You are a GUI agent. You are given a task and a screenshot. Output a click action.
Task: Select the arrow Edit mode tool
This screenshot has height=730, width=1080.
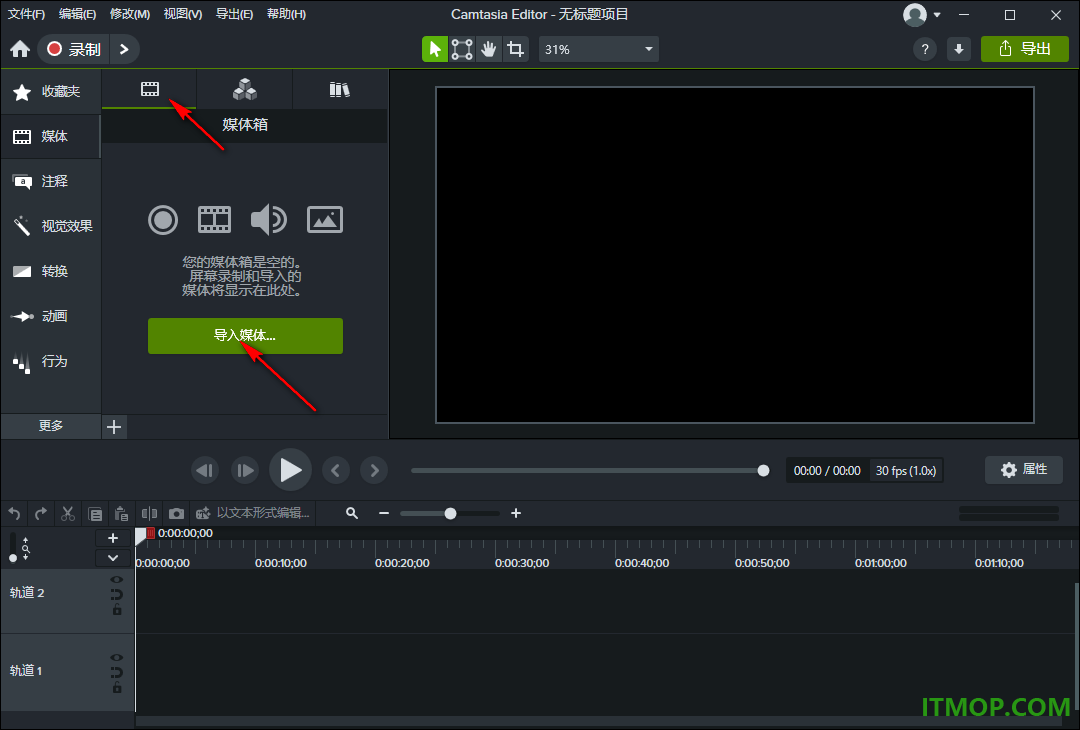[x=435, y=49]
